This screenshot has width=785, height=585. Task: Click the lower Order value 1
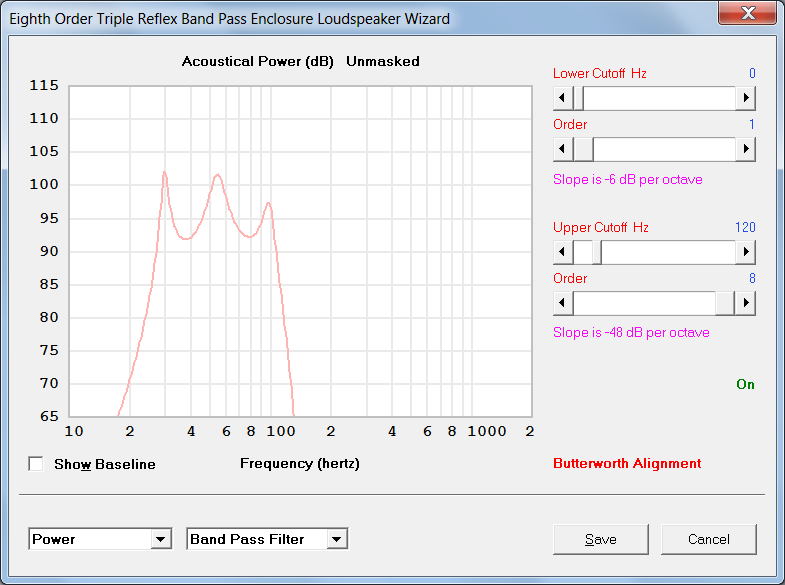(x=752, y=124)
